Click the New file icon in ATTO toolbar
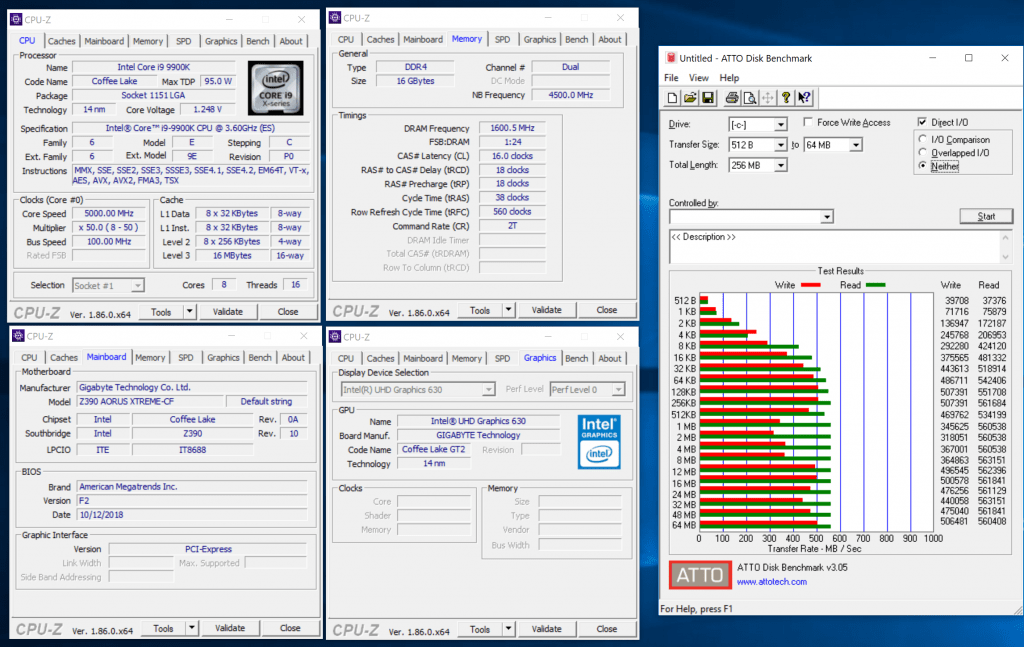Screen dimensions: 1024x647 (672, 98)
